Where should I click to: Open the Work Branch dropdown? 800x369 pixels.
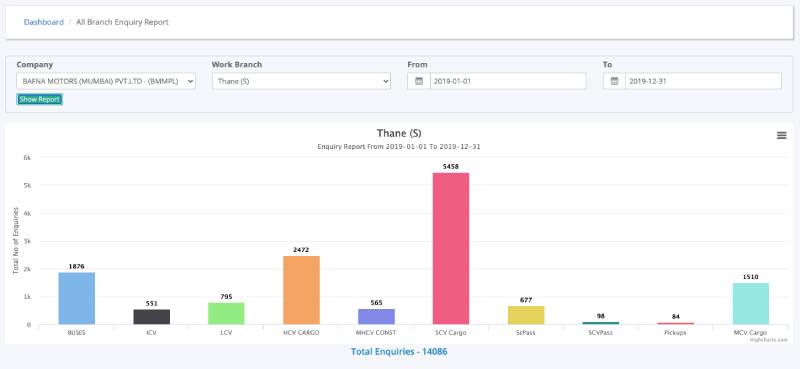(x=301, y=81)
